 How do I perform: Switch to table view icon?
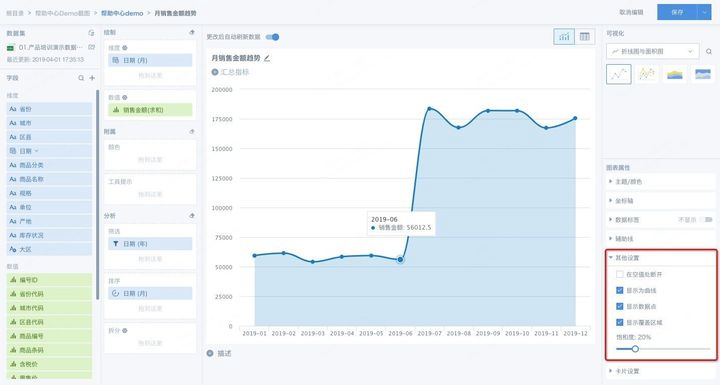(585, 37)
